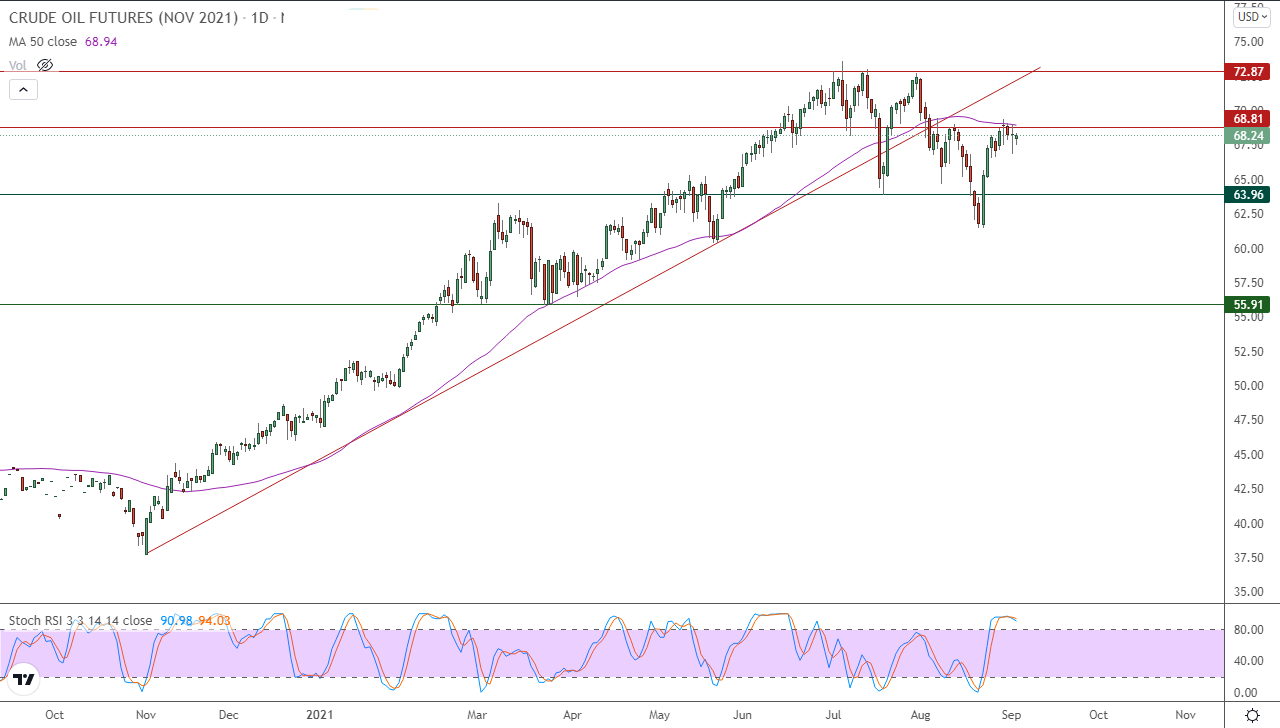1280x728 pixels.
Task: Click the TradingView logo watermark
Action: click(x=25, y=680)
